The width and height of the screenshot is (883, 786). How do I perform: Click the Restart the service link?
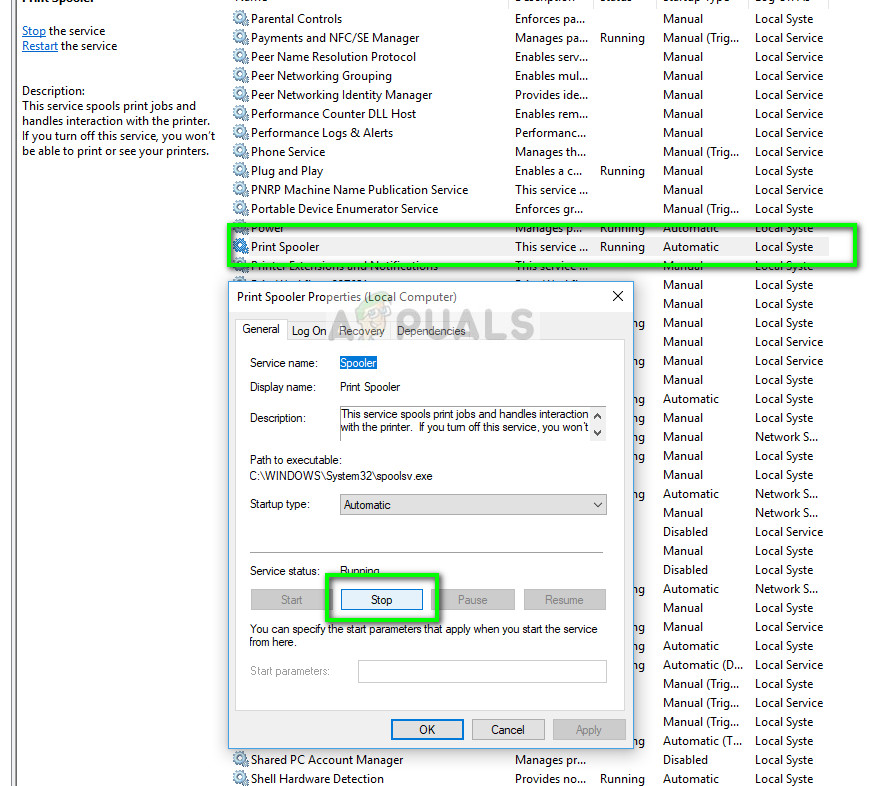(40, 46)
